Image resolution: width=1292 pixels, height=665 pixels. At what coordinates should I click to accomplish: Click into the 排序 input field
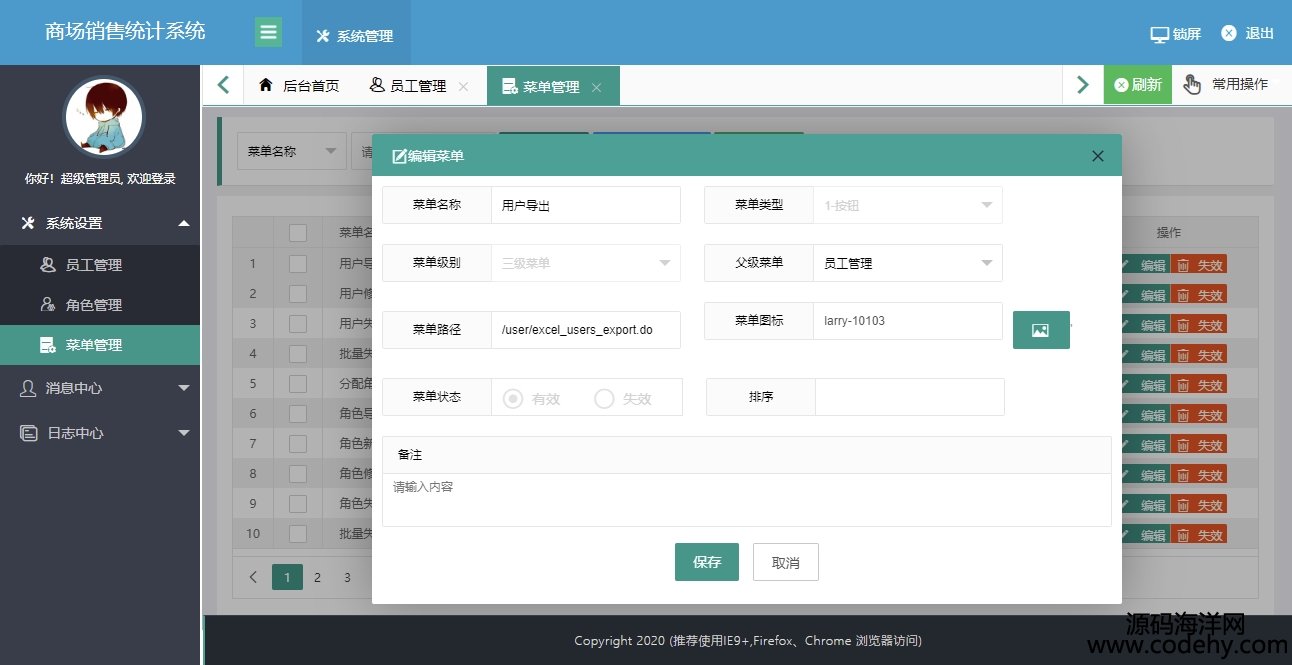tap(908, 397)
